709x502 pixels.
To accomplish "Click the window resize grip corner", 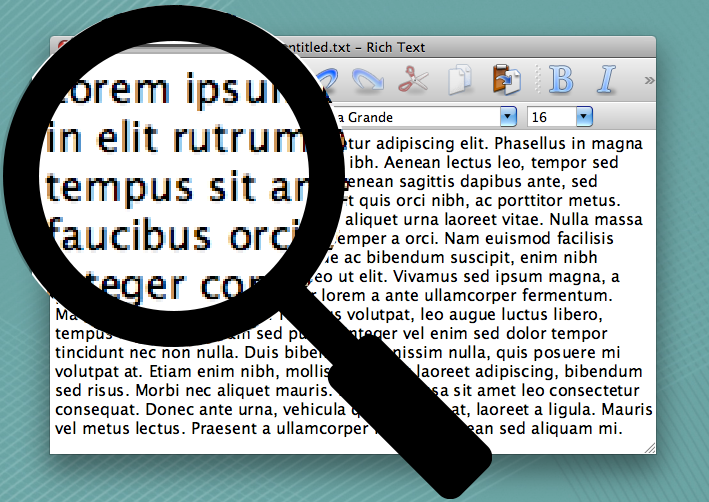I will [x=649, y=446].
